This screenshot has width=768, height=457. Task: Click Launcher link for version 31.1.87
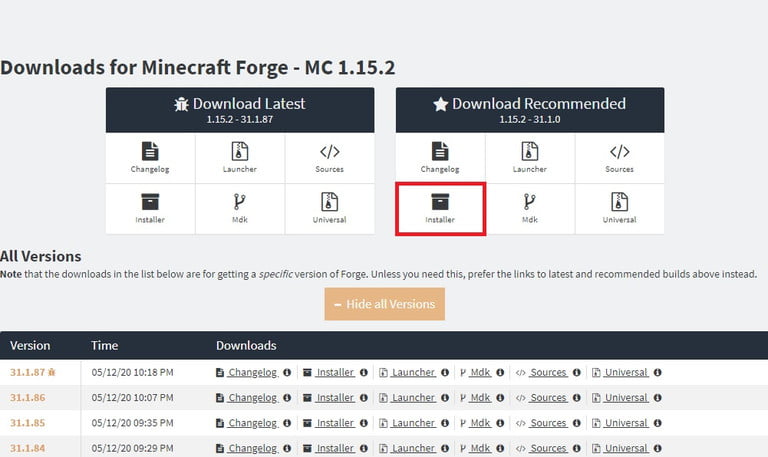click(413, 373)
